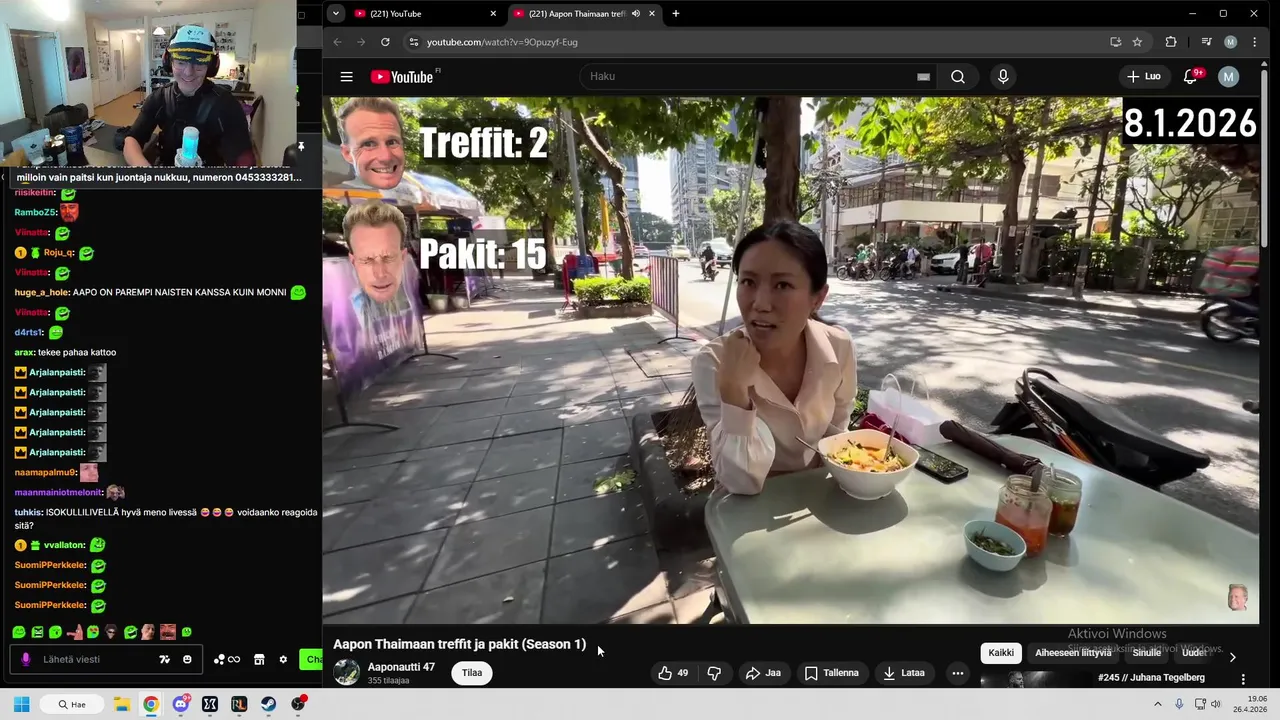Open OBS Studio from the taskbar
1280x720 pixels.
tap(298, 704)
